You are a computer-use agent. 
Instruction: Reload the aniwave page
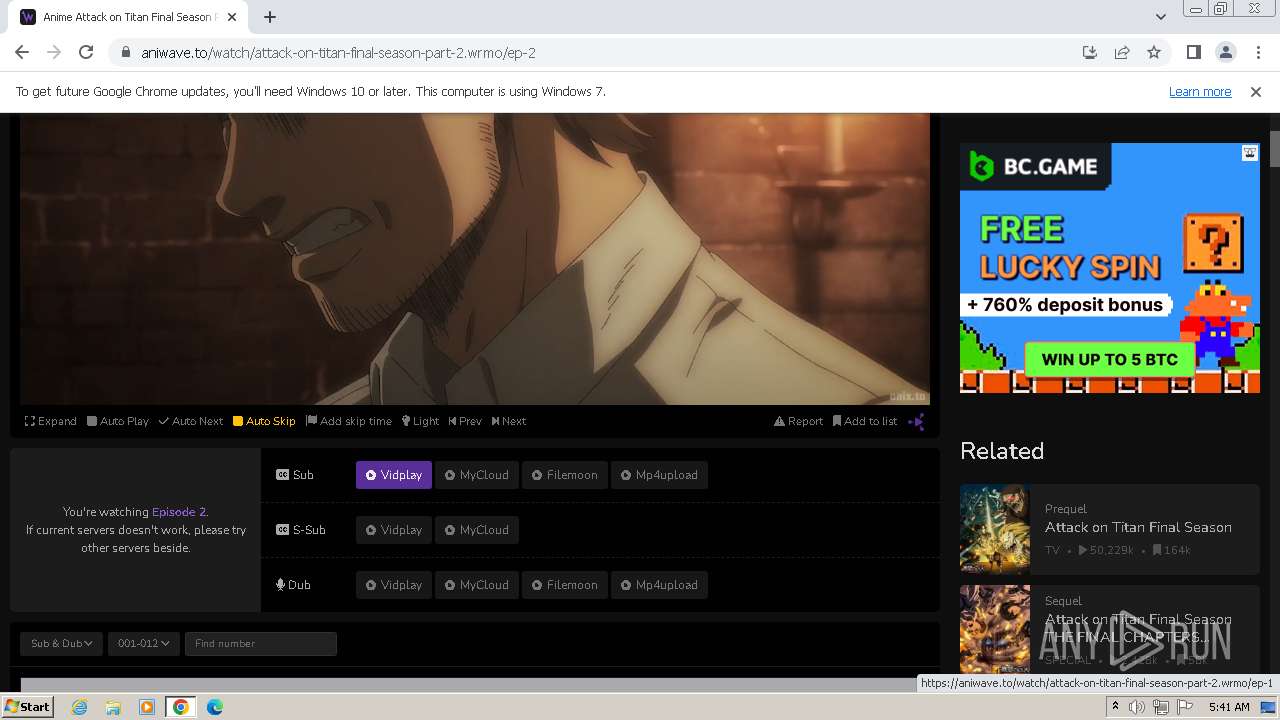[x=86, y=52]
